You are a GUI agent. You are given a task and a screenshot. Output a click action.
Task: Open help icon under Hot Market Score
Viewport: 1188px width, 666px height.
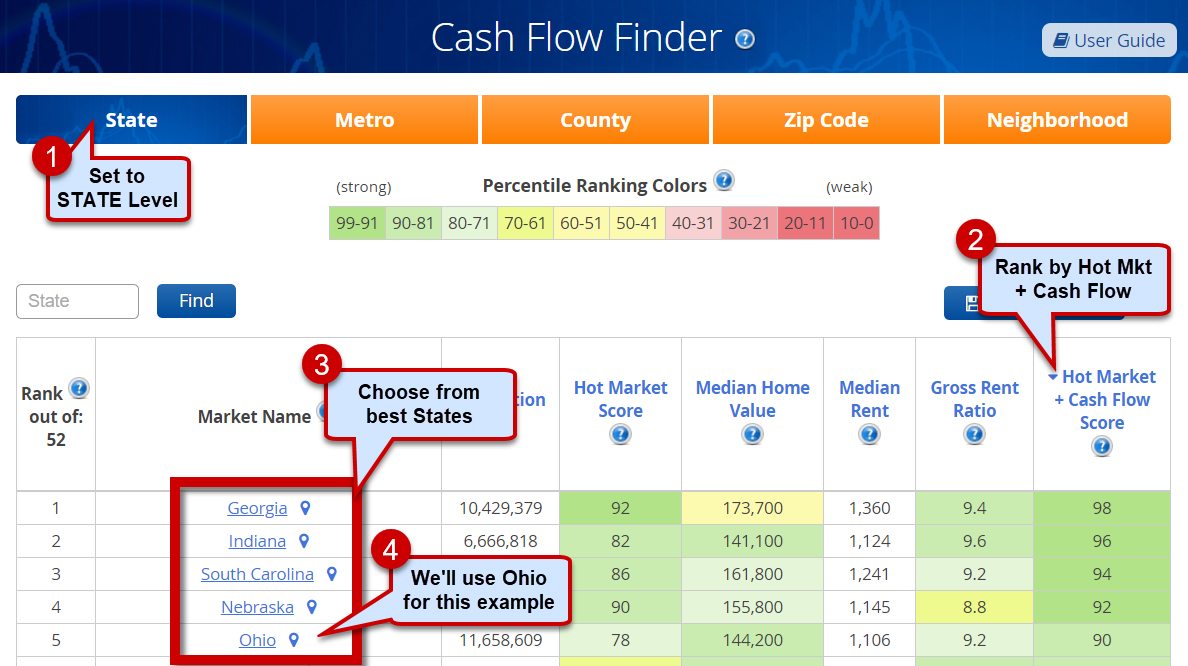click(621, 435)
